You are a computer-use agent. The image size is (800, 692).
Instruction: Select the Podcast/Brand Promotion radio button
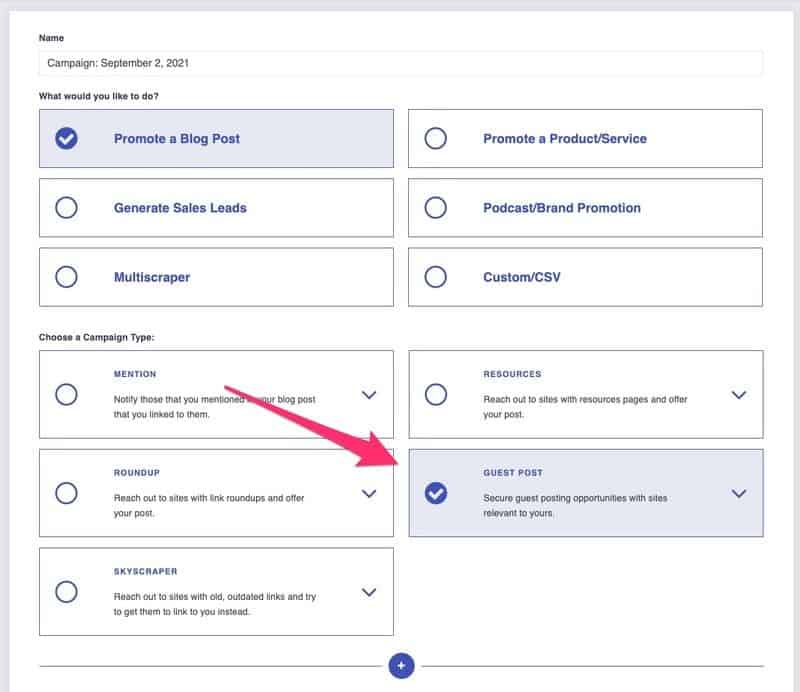click(436, 208)
